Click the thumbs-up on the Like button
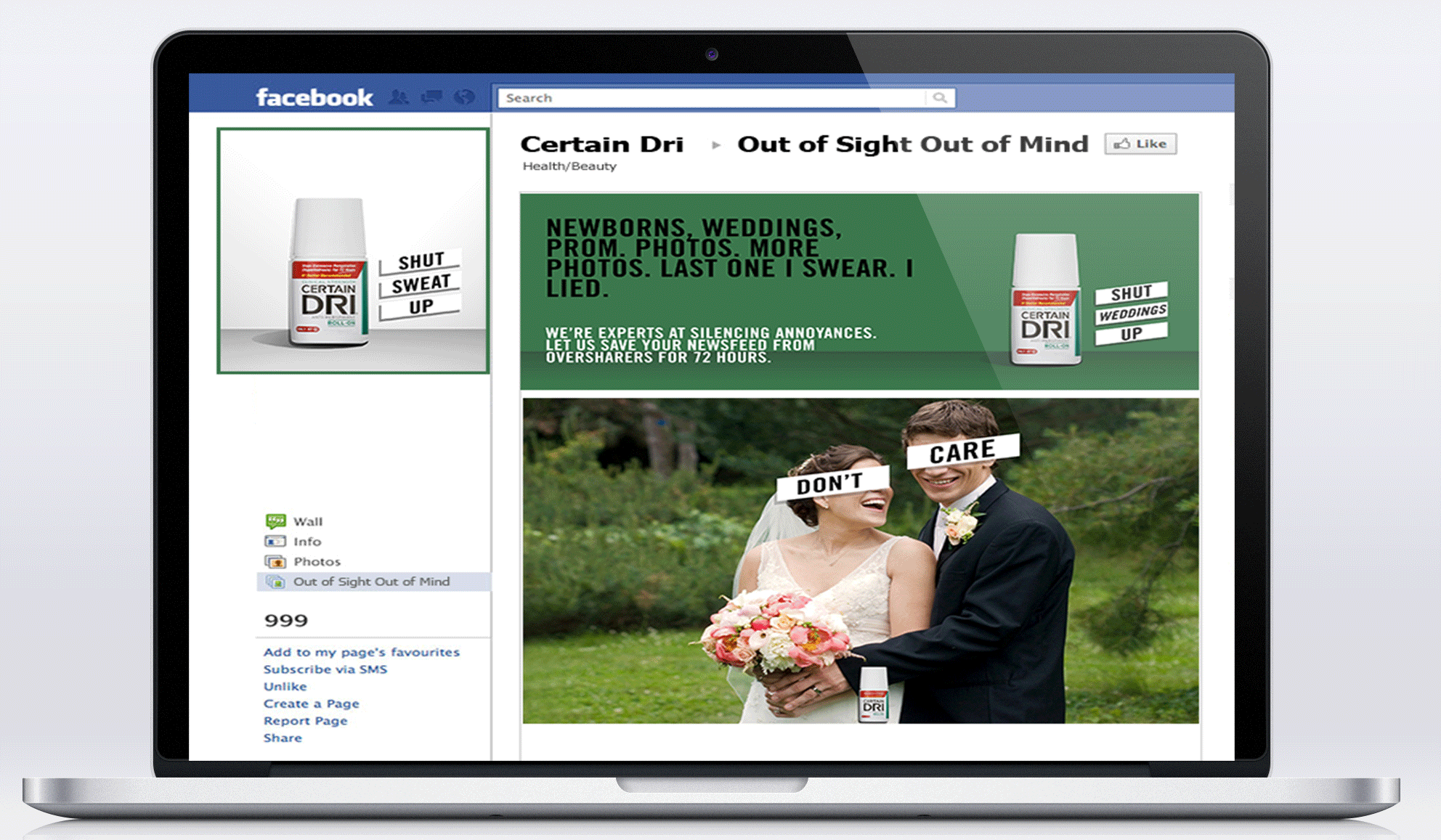Image resolution: width=1441 pixels, height=840 pixels. 1122,143
